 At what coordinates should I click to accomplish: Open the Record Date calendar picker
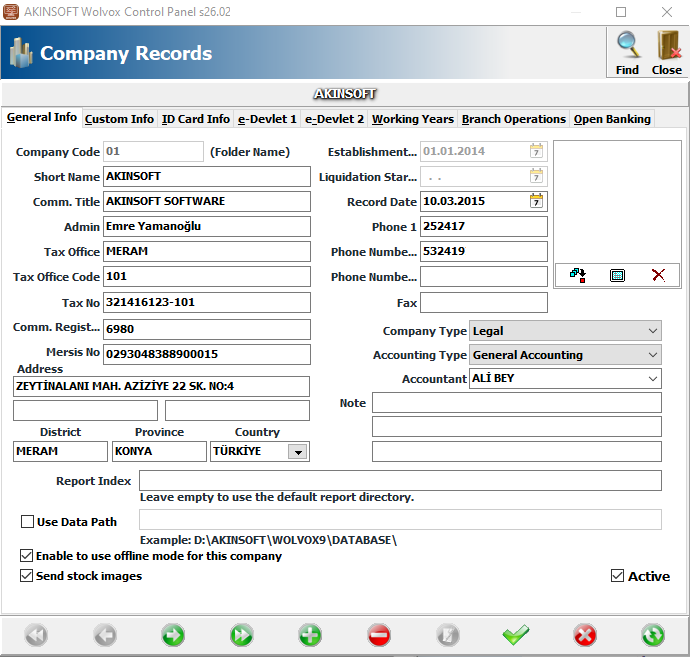(x=537, y=201)
